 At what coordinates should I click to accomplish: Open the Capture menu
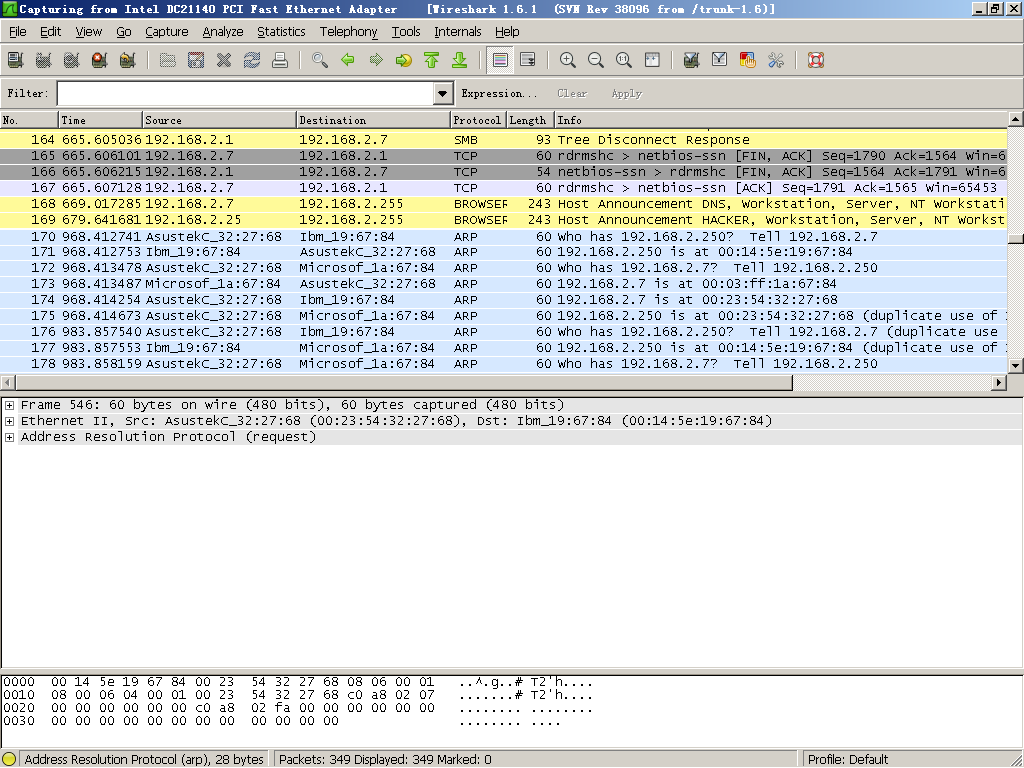coord(167,31)
